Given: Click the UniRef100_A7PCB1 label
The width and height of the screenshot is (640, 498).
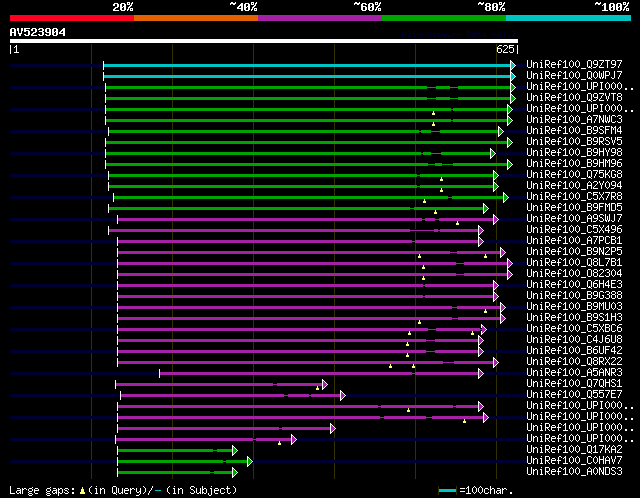Looking at the screenshot, I should point(574,240).
